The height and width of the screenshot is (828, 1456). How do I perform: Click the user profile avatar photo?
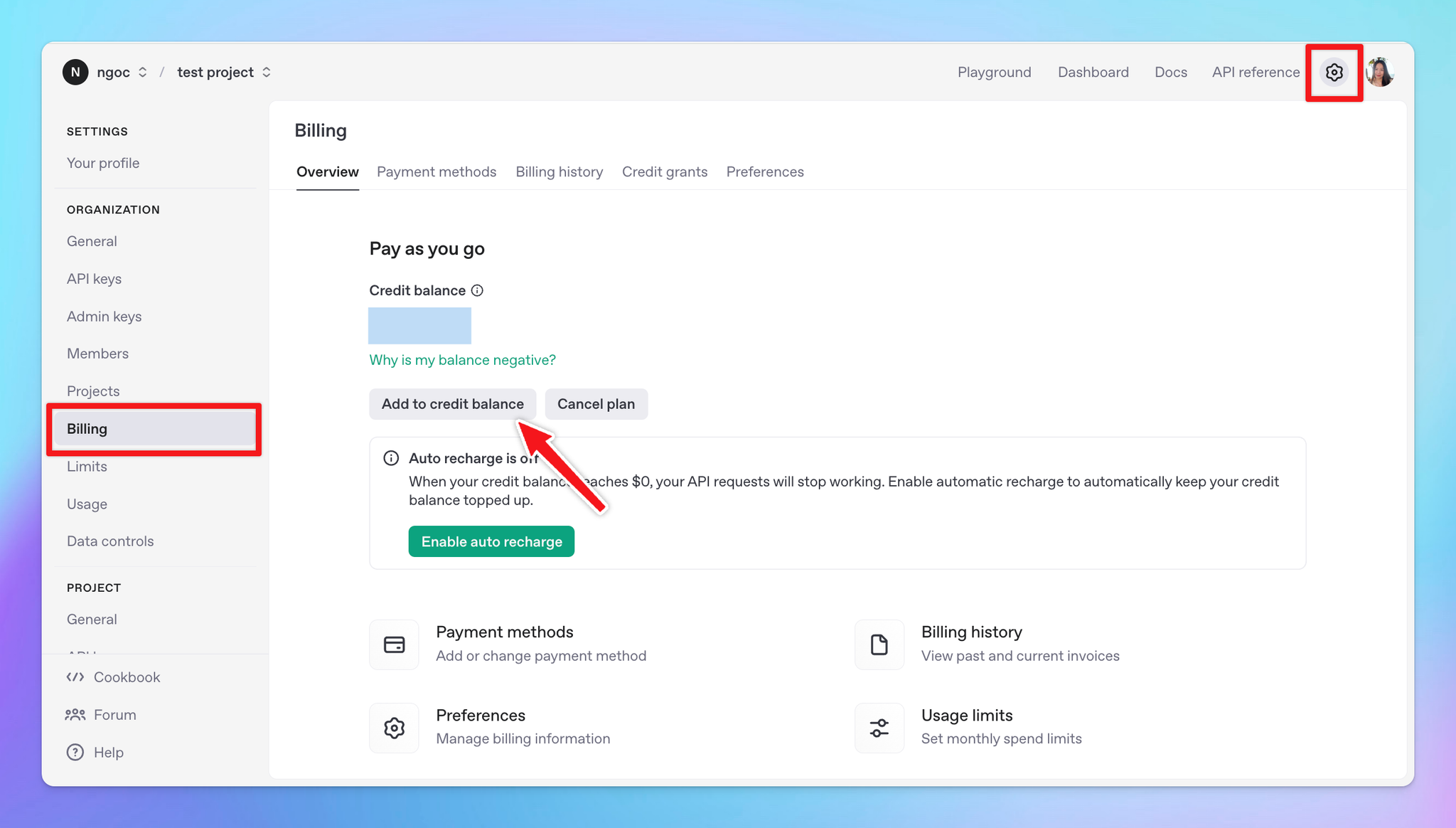[x=1379, y=73]
